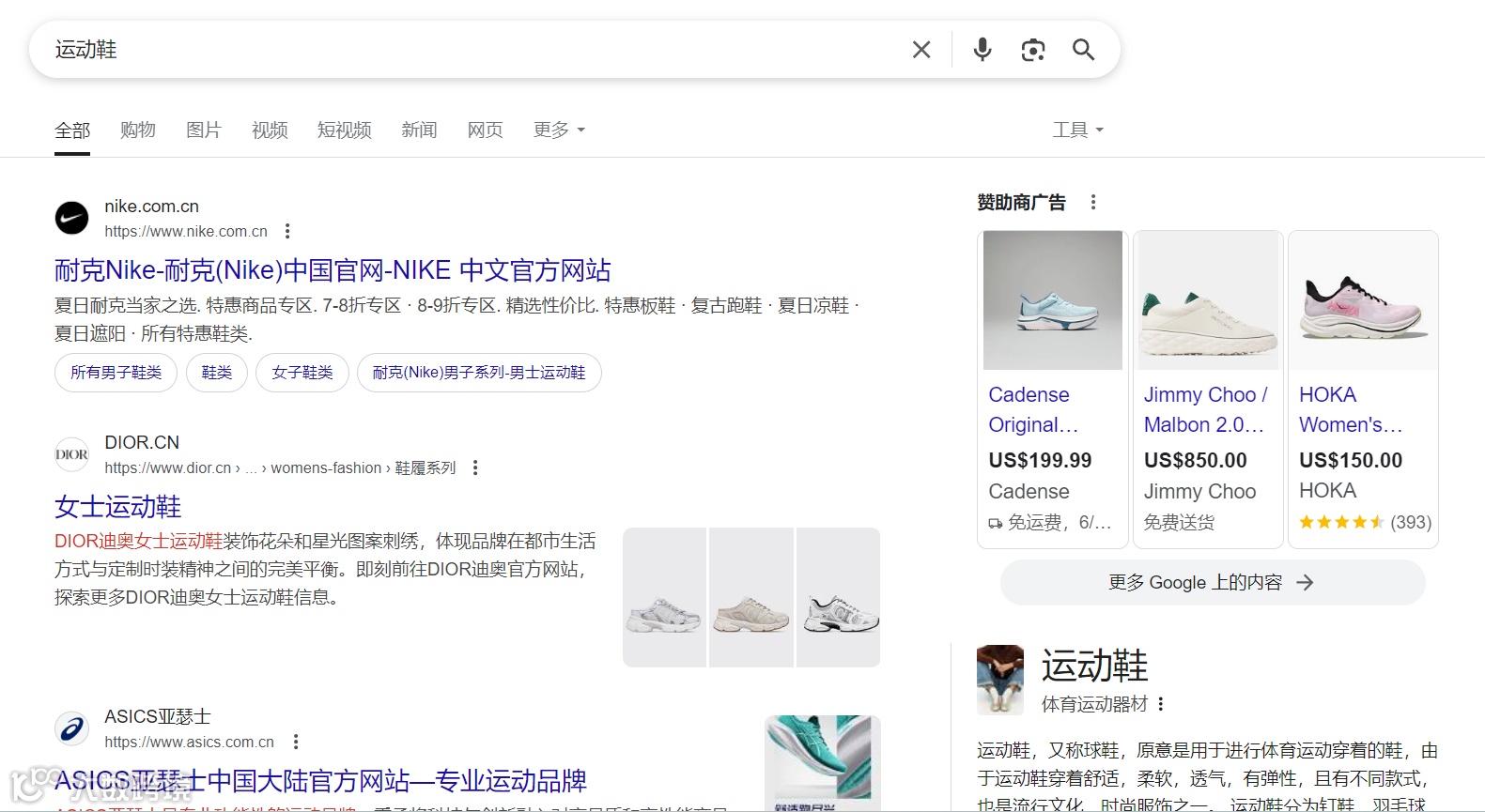Open the 赞助商广告 more options menu
This screenshot has height=812, width=1485.
pos(1093,202)
